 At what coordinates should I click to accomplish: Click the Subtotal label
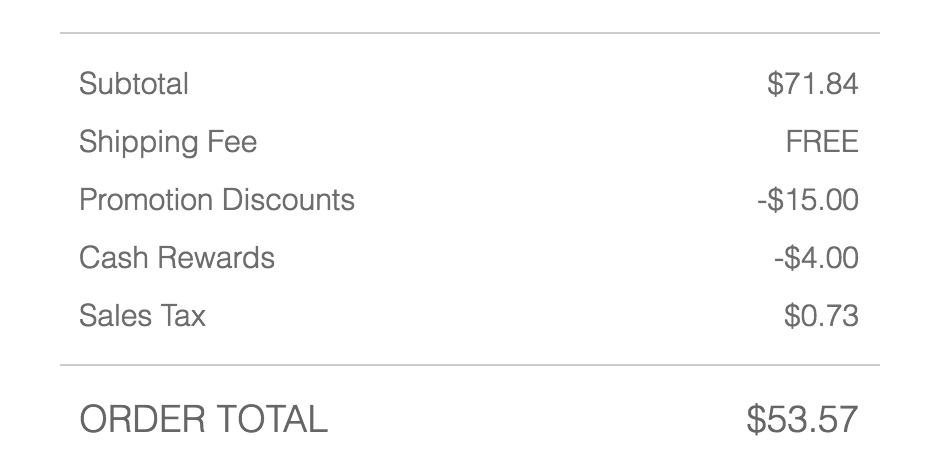(x=133, y=84)
